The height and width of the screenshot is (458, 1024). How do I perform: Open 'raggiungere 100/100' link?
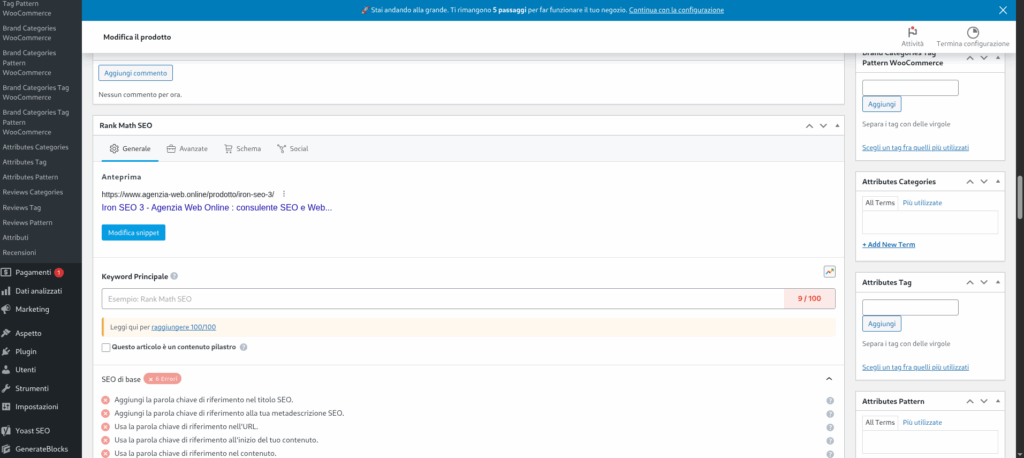184,327
